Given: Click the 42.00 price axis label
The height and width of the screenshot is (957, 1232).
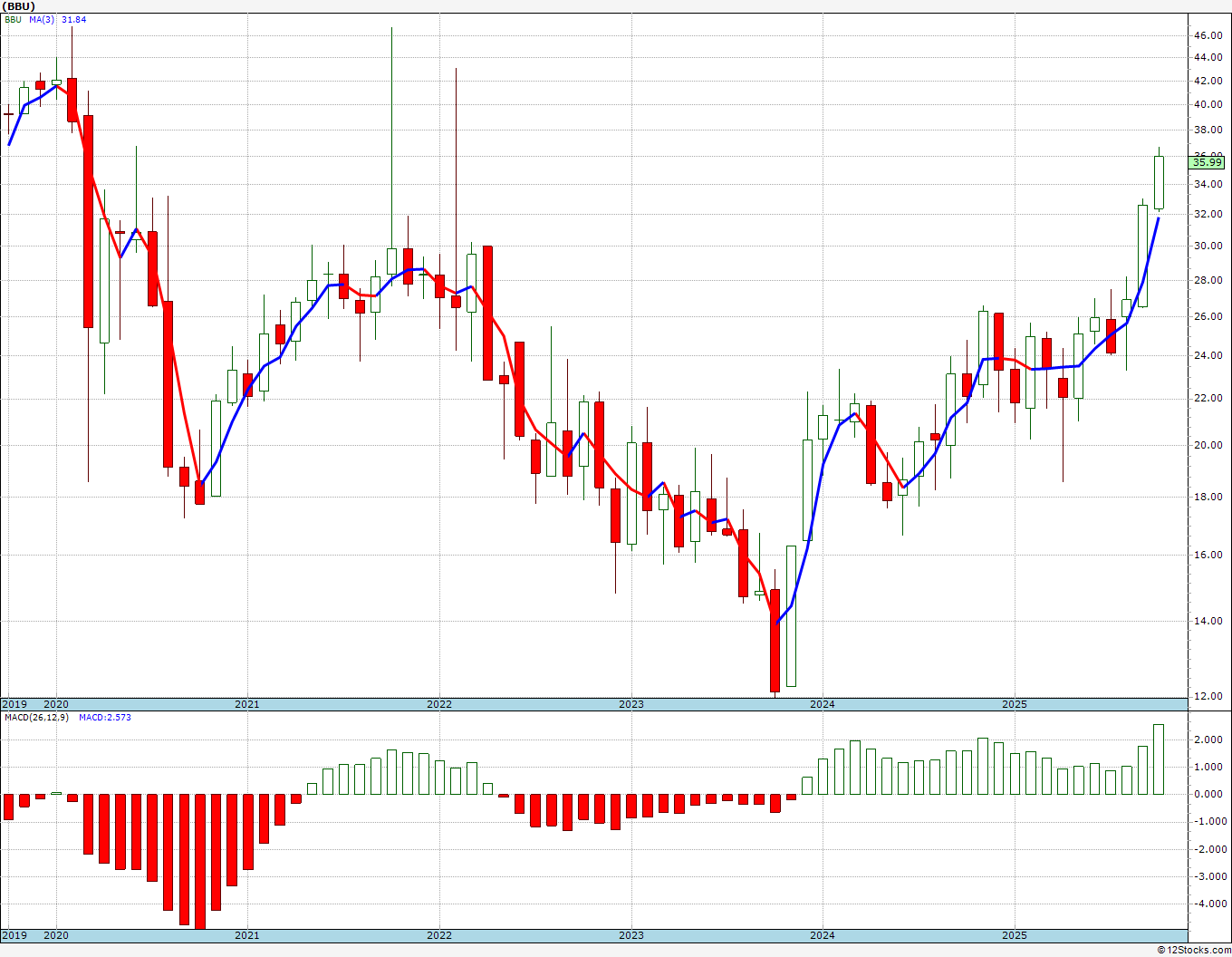Looking at the screenshot, I should click(1208, 81).
